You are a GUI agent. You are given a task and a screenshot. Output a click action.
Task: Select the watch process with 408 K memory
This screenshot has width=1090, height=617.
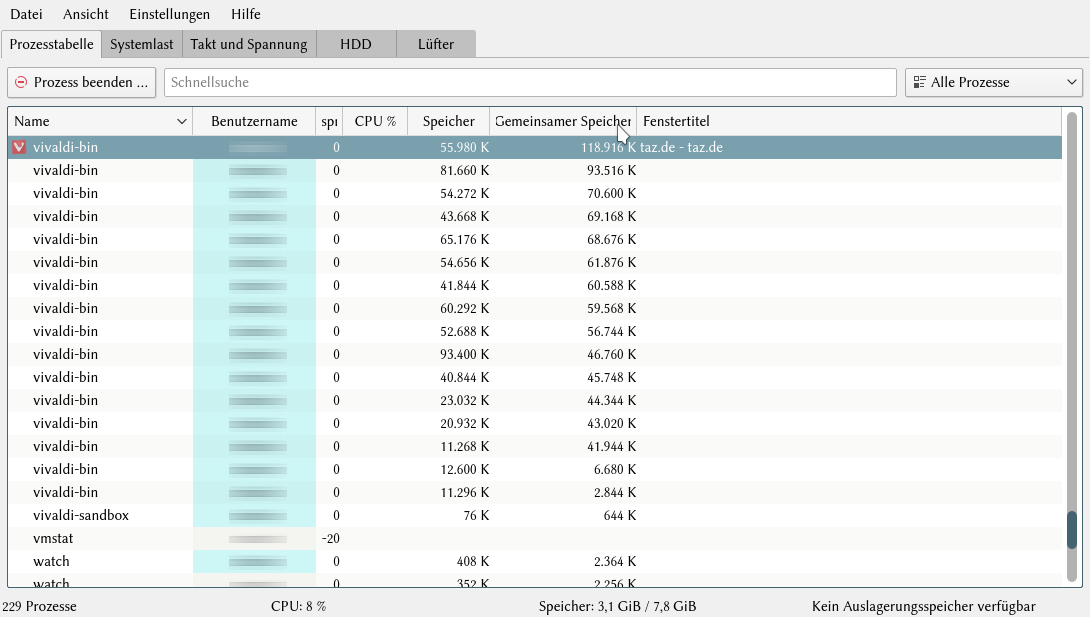[x=535, y=561]
